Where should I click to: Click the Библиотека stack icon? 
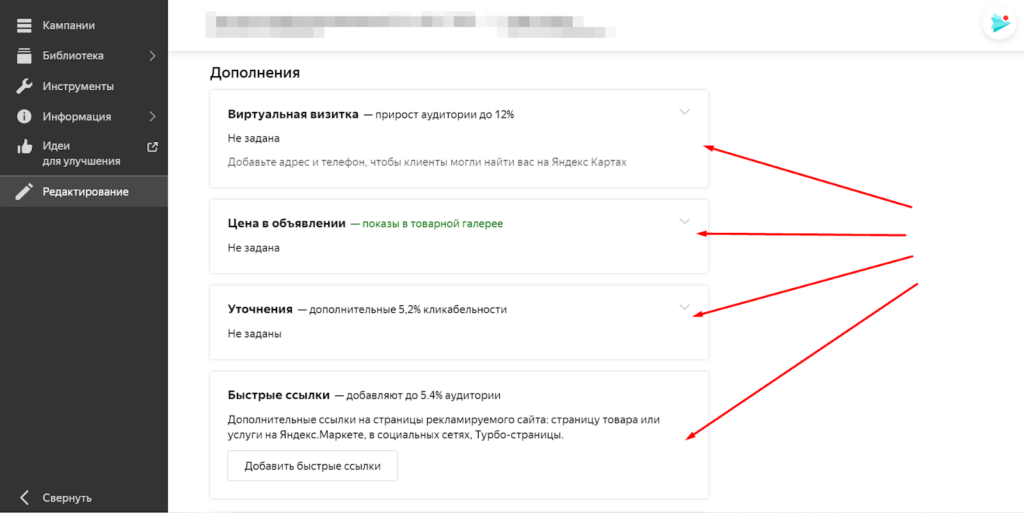(x=25, y=56)
